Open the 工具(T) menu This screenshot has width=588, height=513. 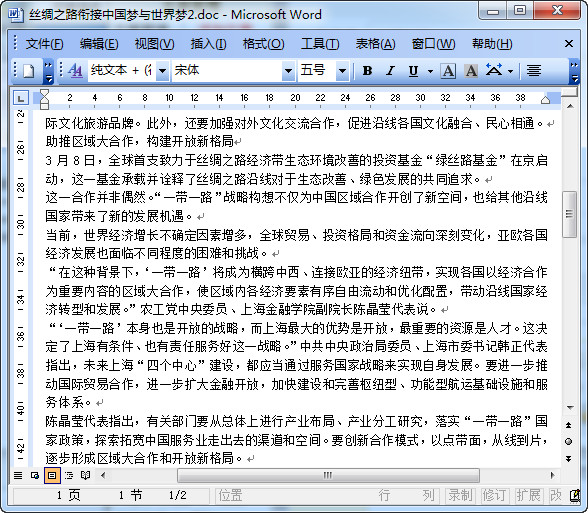(320, 44)
